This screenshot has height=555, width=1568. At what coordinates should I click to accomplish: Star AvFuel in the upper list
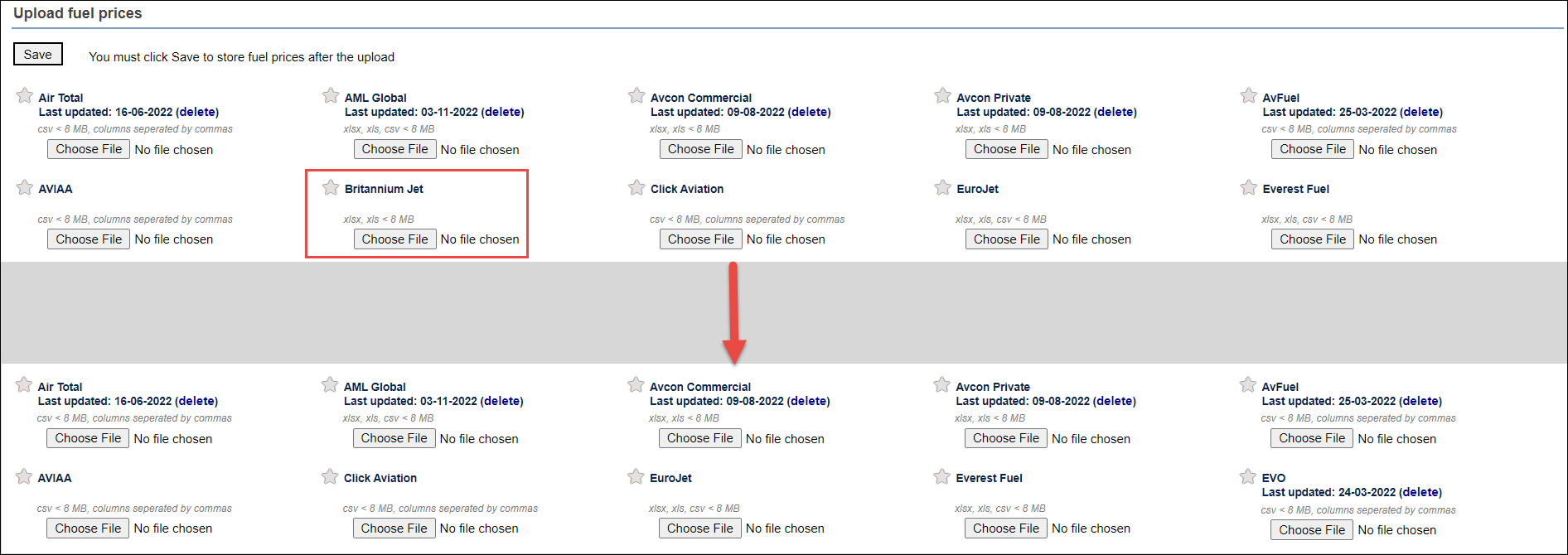1249,95
